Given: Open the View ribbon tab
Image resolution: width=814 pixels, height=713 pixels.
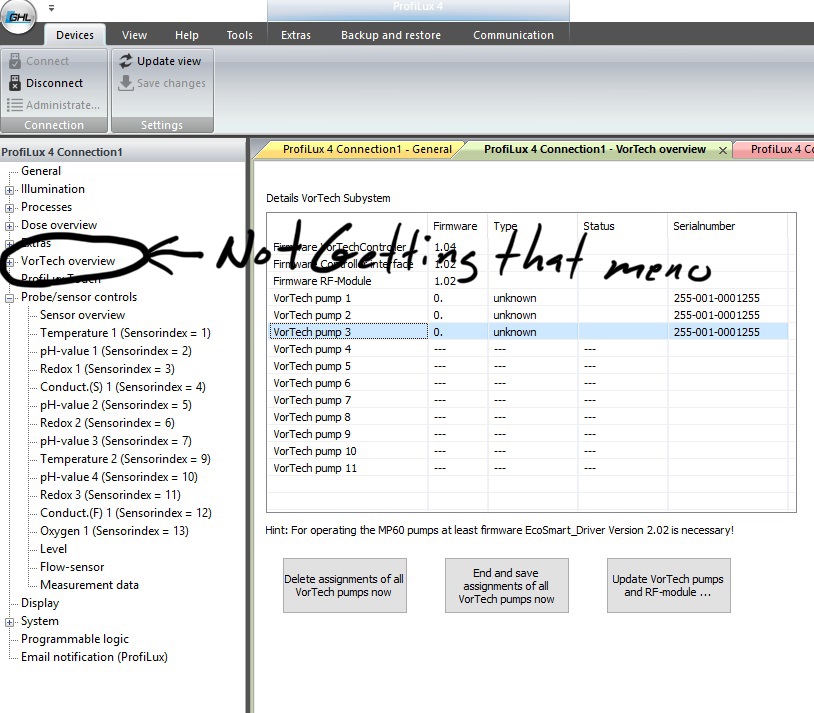Looking at the screenshot, I should 134,35.
